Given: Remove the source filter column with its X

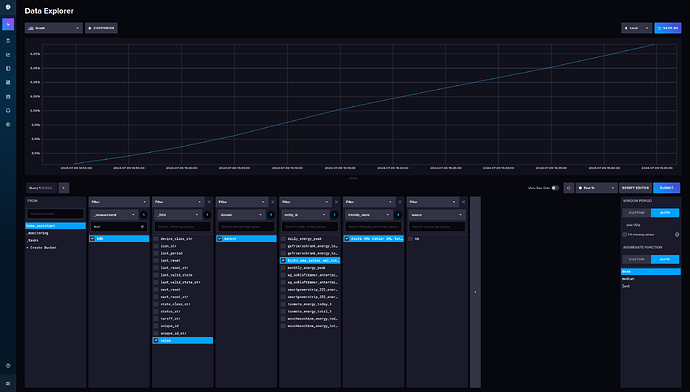Looking at the screenshot, I should click(x=463, y=202).
